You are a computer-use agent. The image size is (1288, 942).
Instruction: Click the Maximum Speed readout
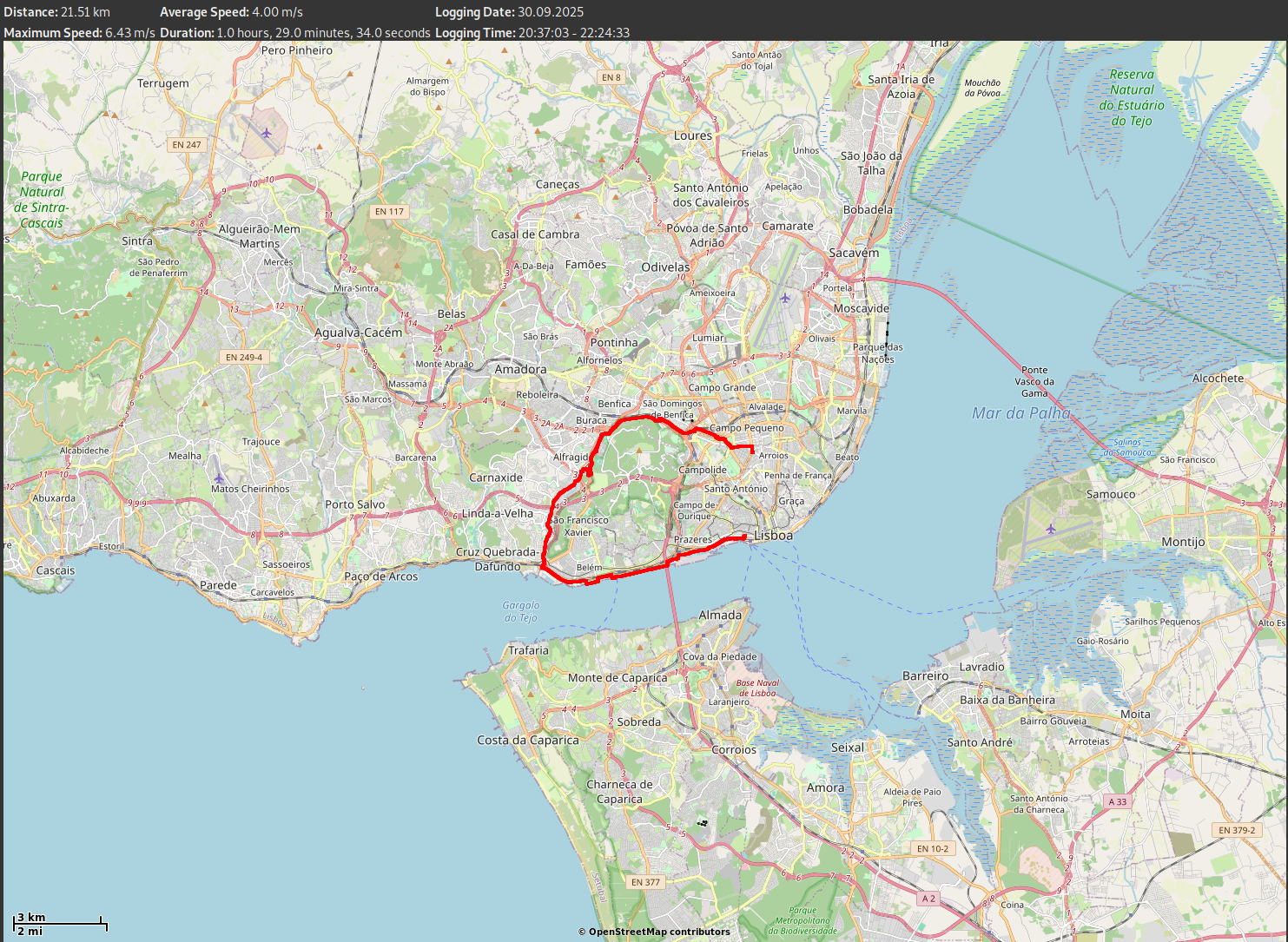pyautogui.click(x=80, y=33)
